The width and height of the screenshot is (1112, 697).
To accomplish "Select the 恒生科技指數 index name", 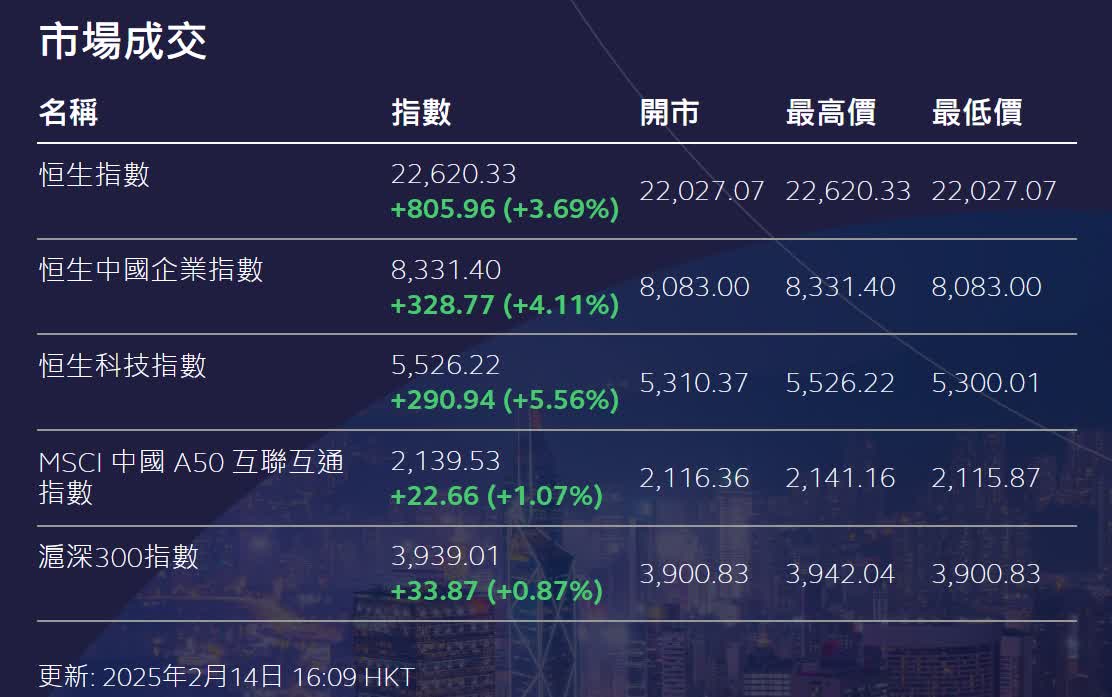I will pos(123,365).
